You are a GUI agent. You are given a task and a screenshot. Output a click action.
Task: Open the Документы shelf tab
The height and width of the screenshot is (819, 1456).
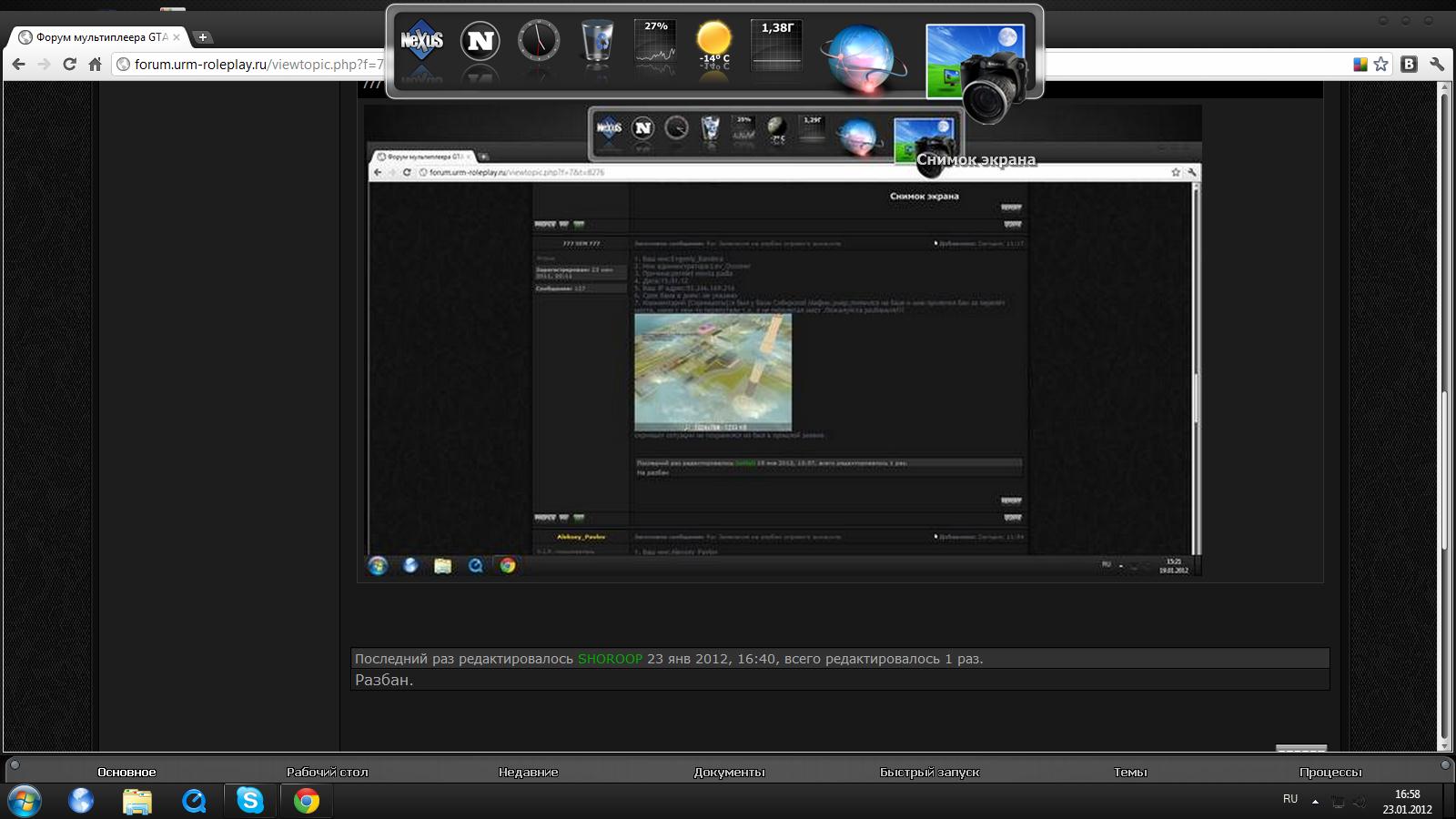729,772
